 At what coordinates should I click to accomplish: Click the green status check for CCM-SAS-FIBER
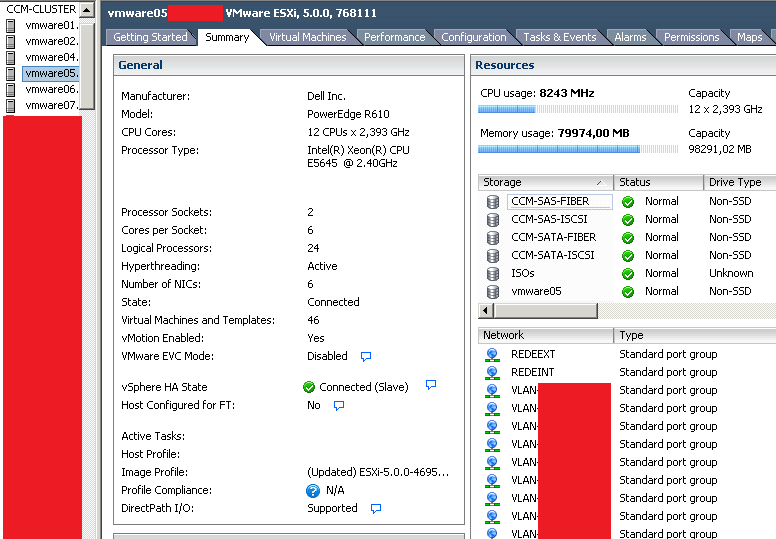628,202
